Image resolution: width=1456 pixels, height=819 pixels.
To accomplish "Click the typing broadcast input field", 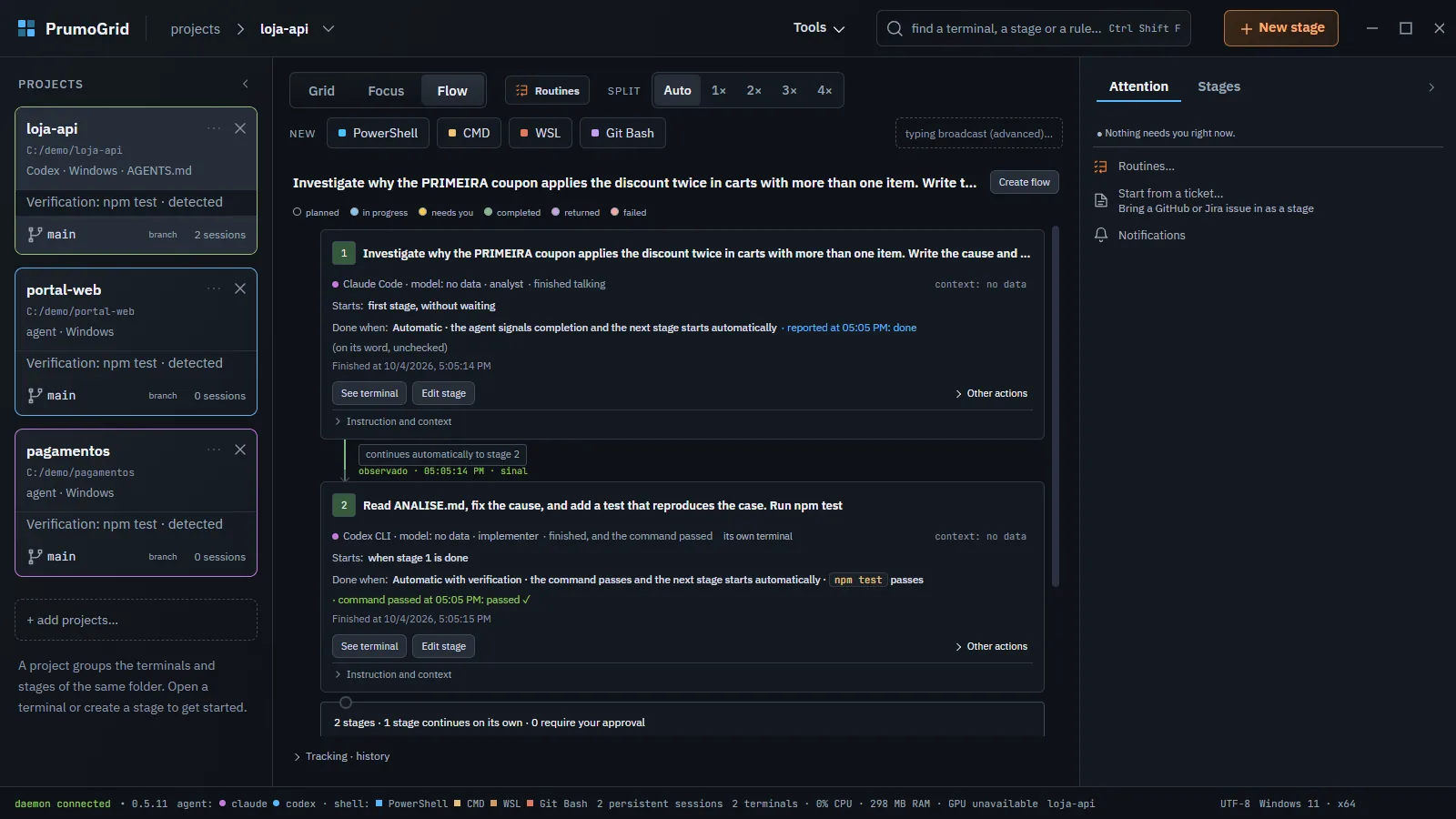I will 979,133.
